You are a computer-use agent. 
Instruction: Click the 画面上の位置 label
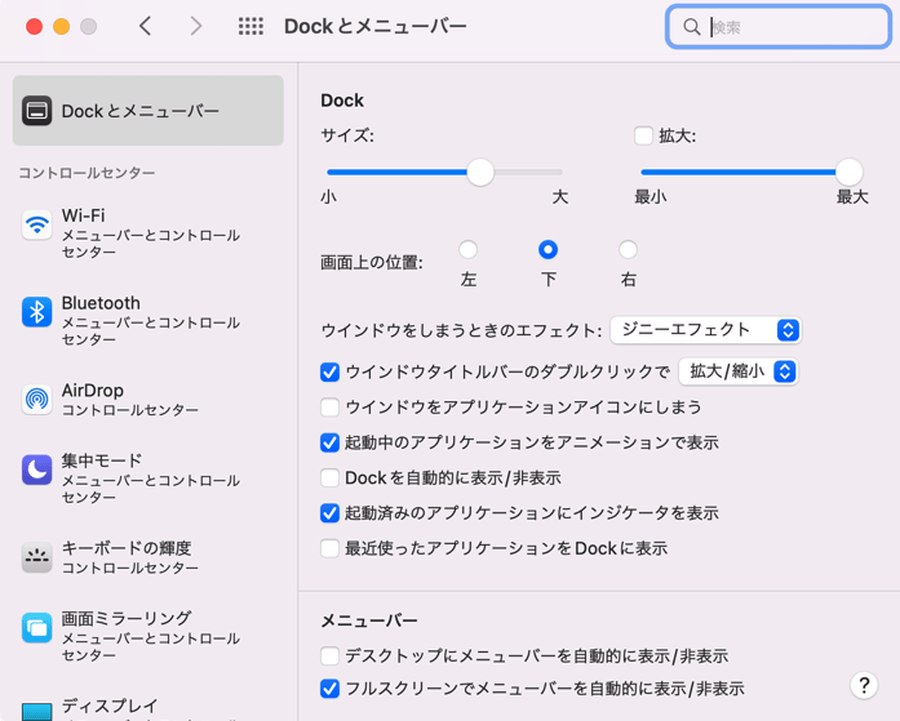point(371,262)
